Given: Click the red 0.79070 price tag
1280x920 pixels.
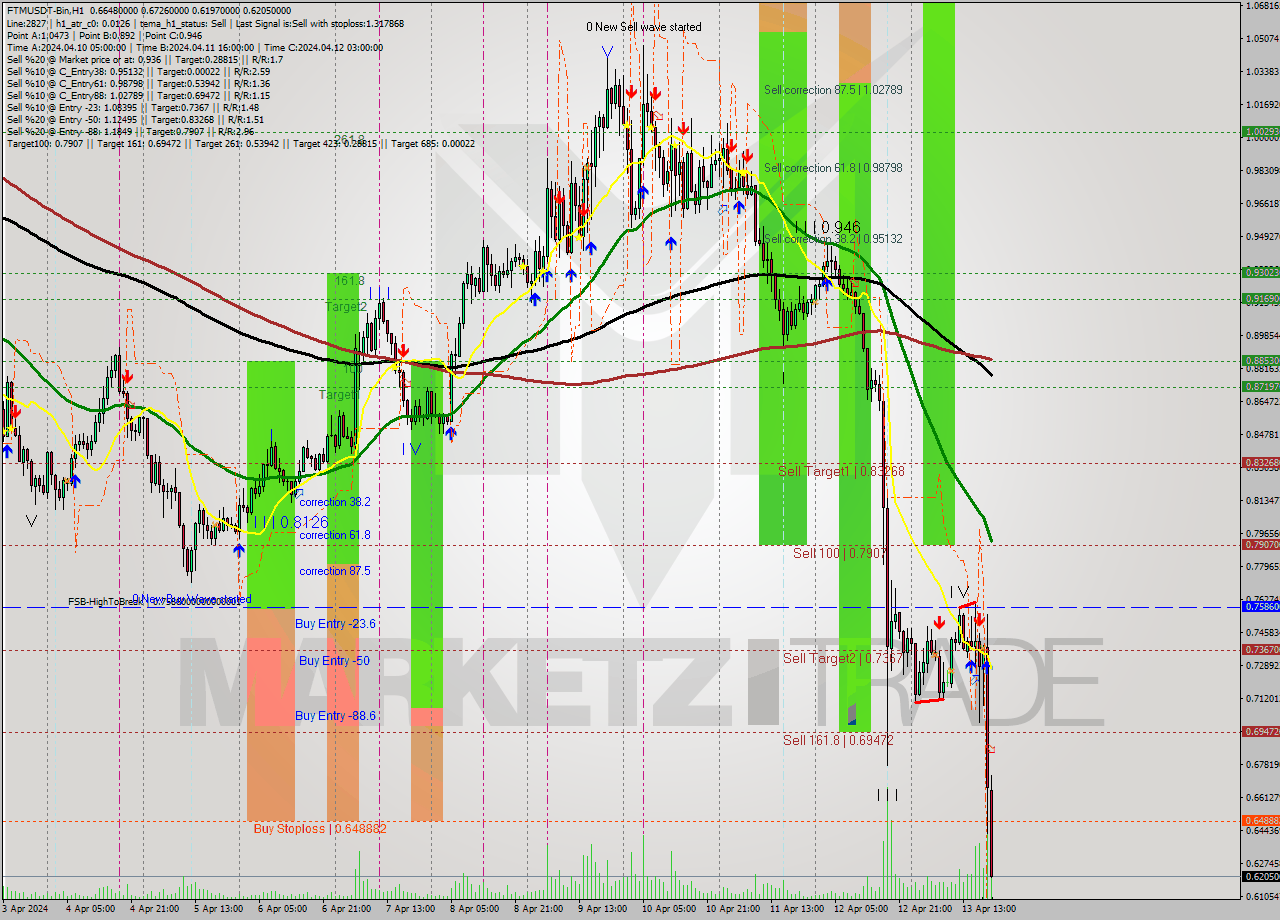Looking at the screenshot, I should (x=1260, y=545).
